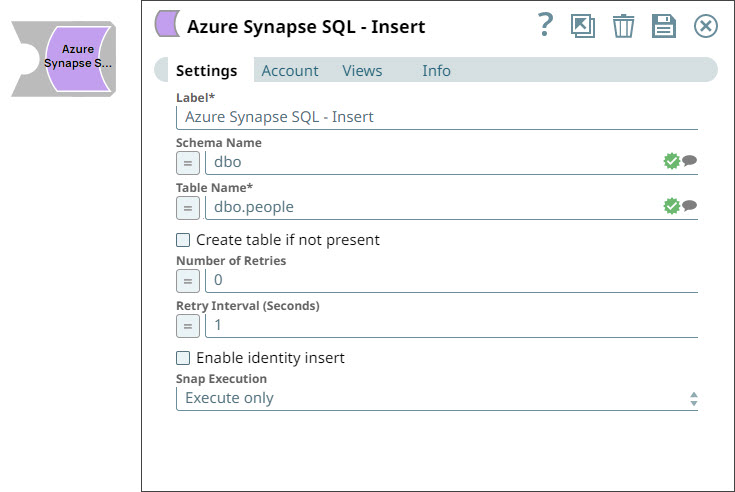This screenshot has width=735, height=492.
Task: Enable Create table if not present
Action: [183, 240]
